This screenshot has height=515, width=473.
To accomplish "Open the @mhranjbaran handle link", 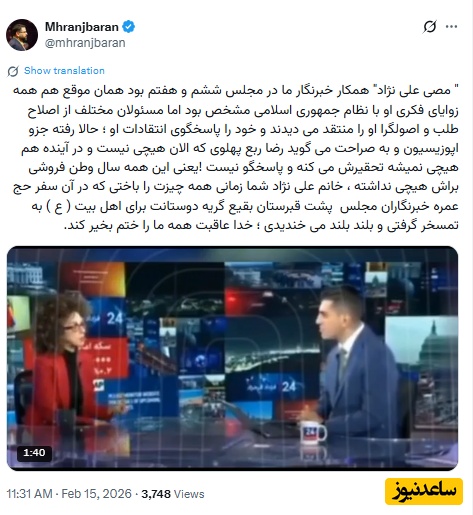I will [85, 43].
